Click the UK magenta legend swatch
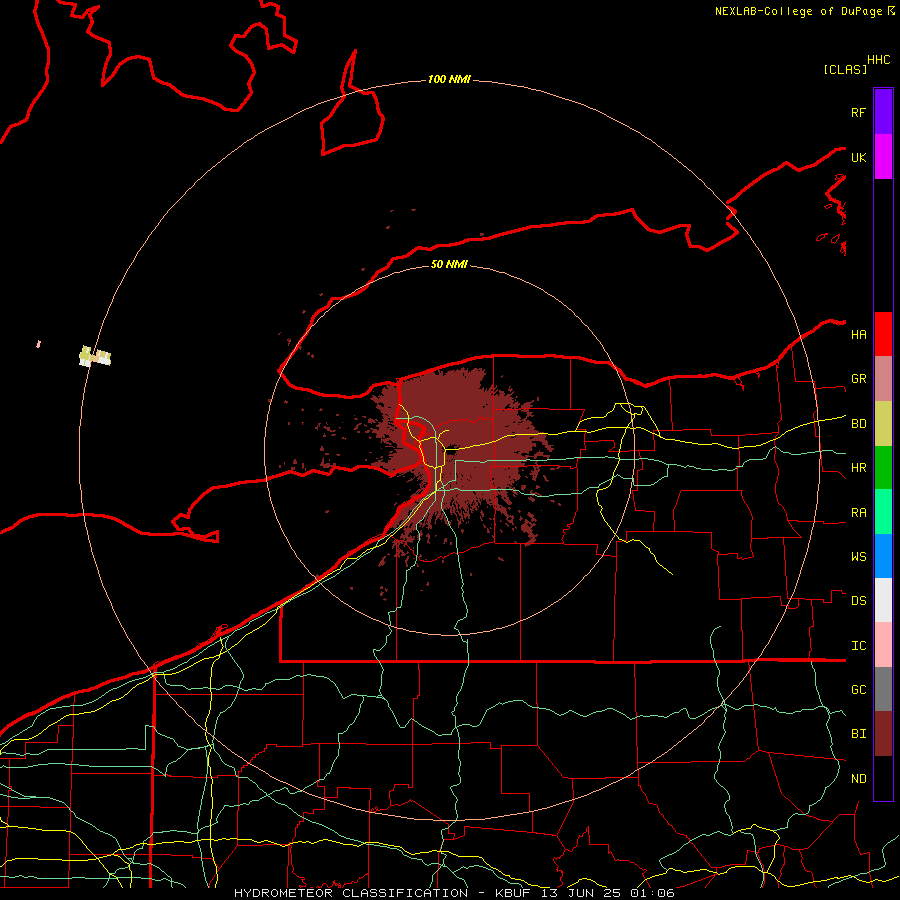 (883, 157)
